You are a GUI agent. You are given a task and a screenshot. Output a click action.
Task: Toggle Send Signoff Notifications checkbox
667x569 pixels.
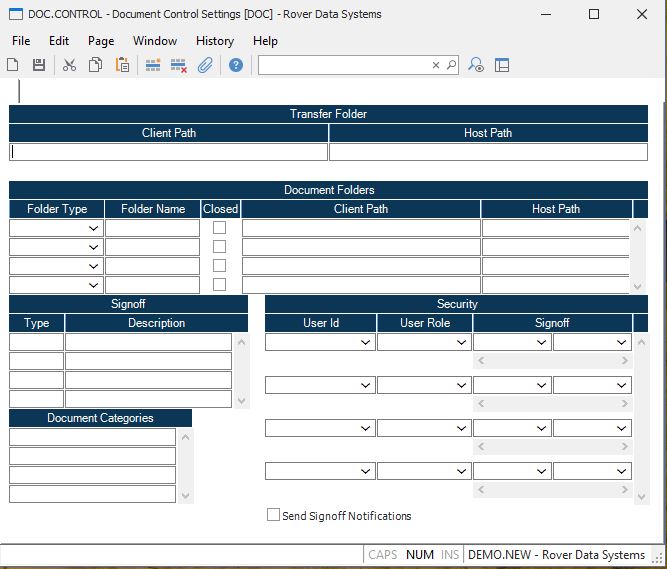tap(273, 516)
